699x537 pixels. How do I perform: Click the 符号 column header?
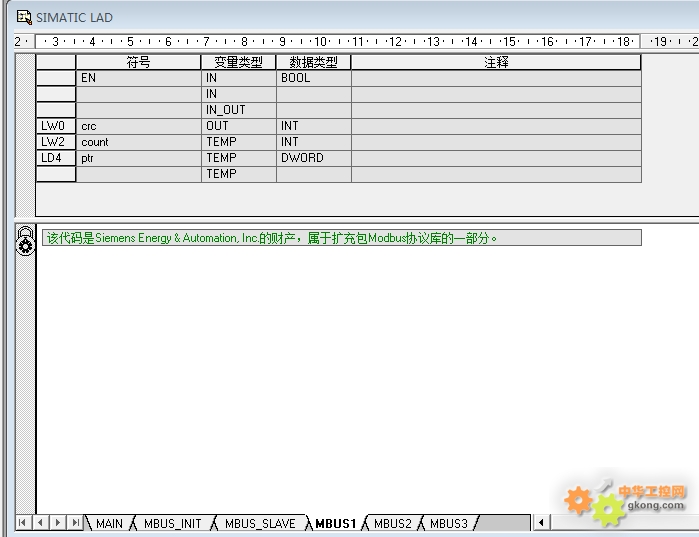pyautogui.click(x=139, y=62)
